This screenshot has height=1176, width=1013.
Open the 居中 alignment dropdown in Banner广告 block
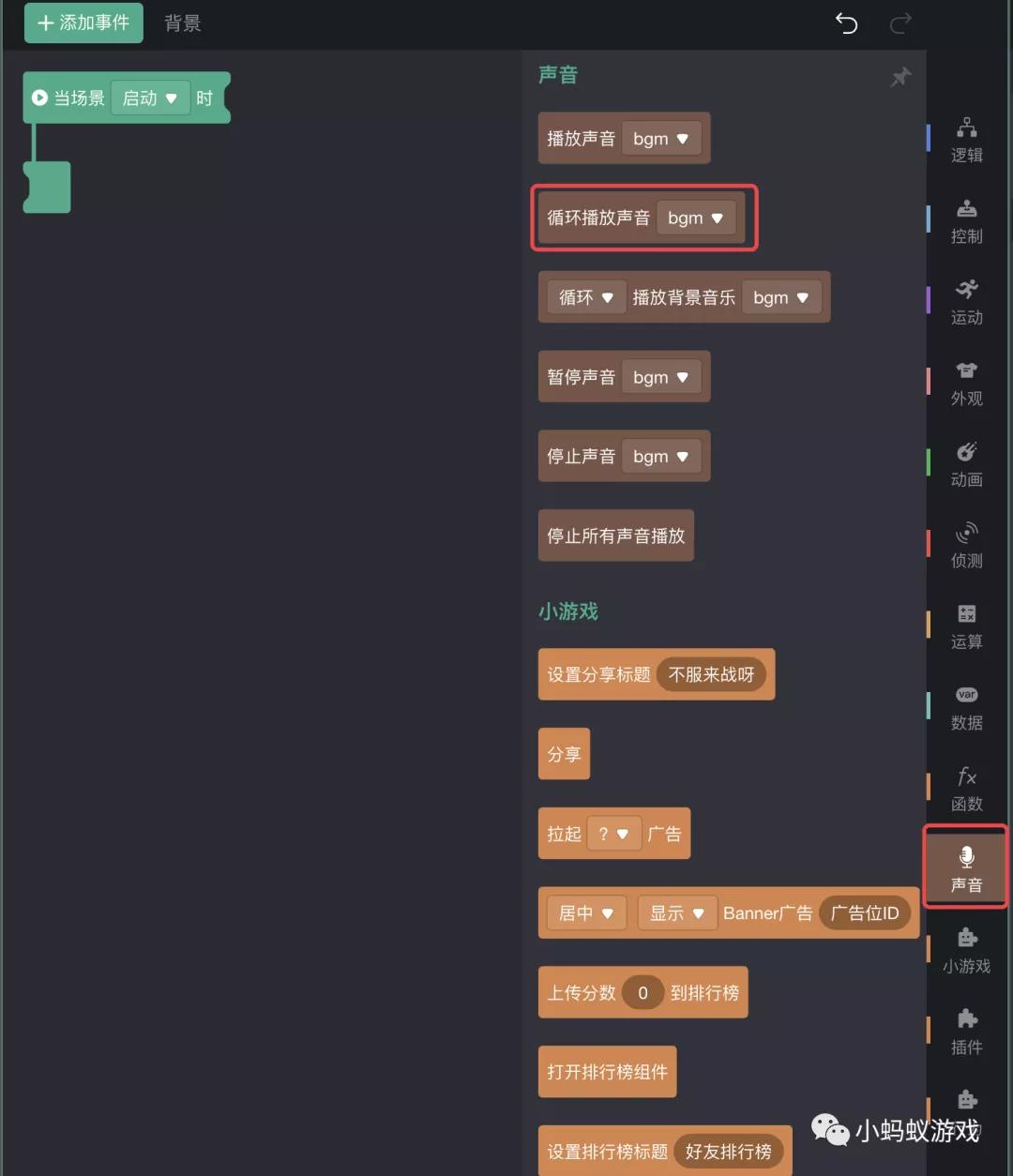[585, 912]
